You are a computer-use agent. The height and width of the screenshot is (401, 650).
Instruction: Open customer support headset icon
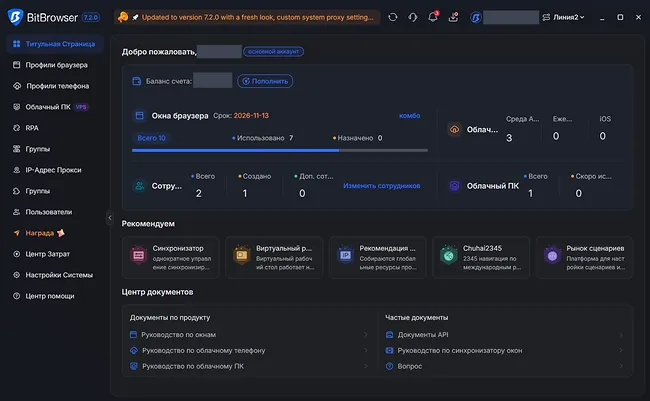(413, 17)
